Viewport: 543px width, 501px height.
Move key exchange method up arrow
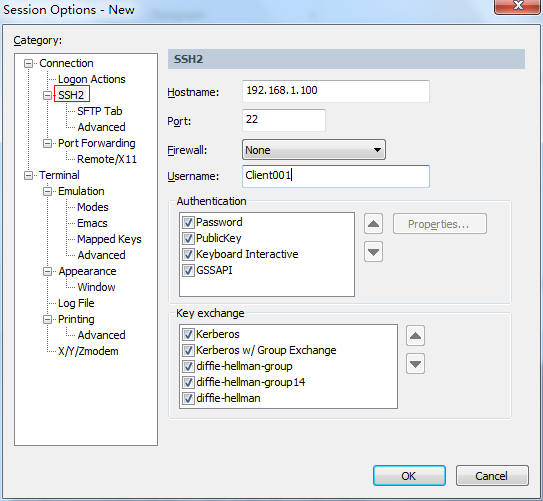pyautogui.click(x=415, y=336)
